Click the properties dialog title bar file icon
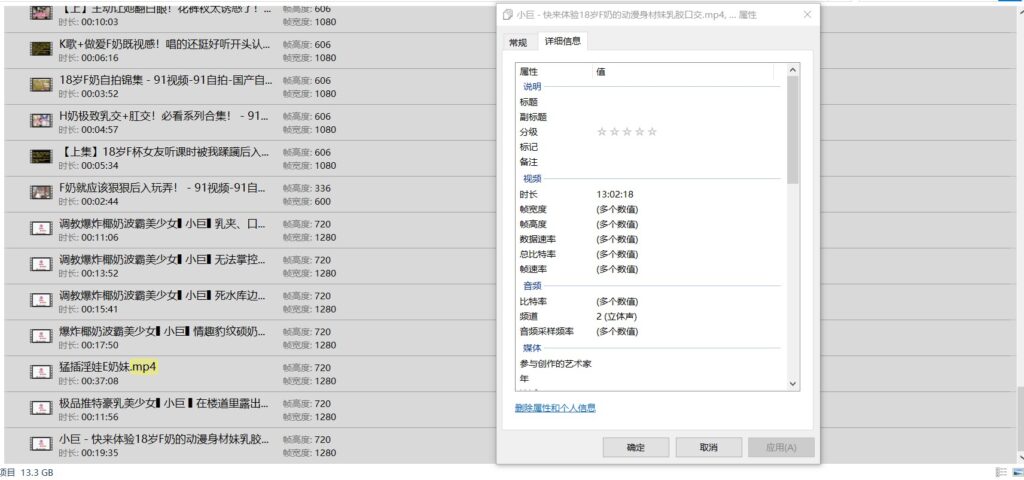This screenshot has height=480, width=1024. click(x=509, y=14)
